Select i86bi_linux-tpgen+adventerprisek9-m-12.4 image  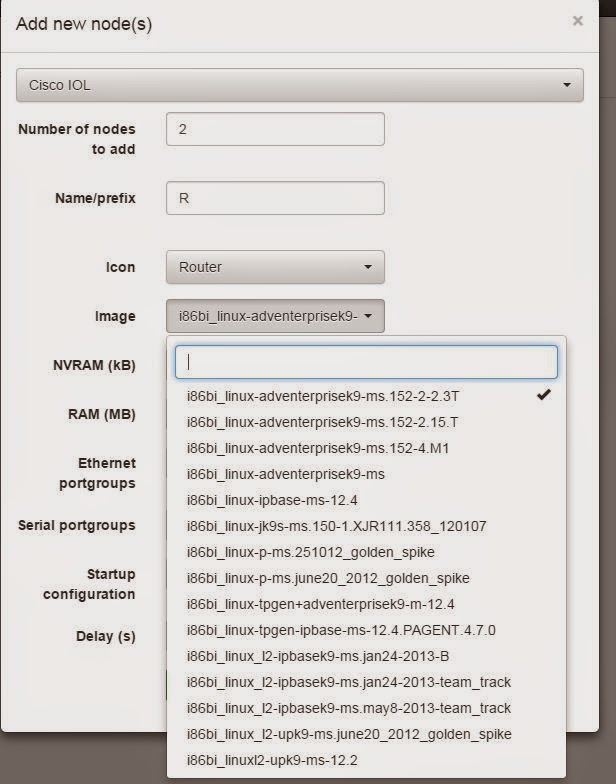366,604
